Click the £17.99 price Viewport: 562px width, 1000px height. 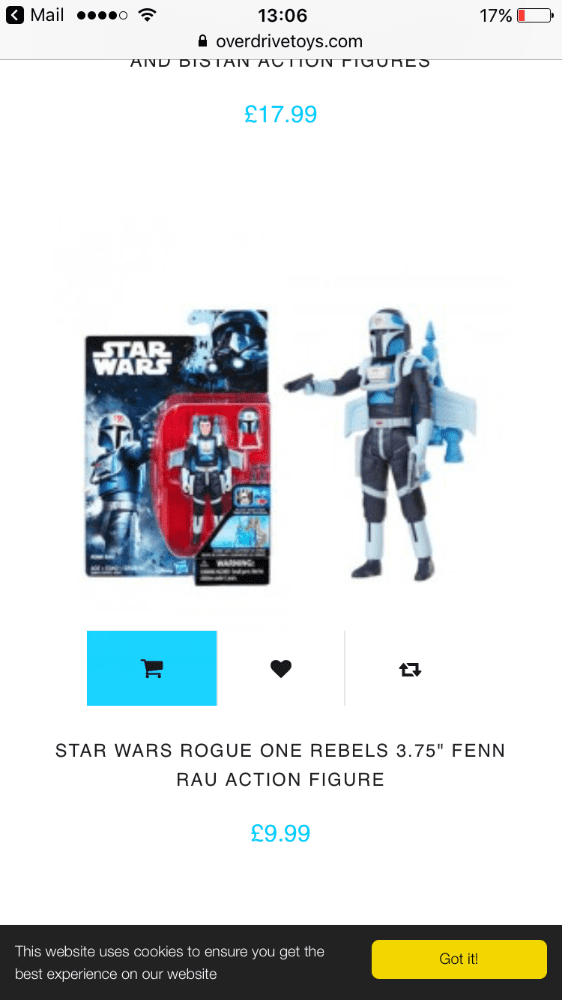click(281, 114)
